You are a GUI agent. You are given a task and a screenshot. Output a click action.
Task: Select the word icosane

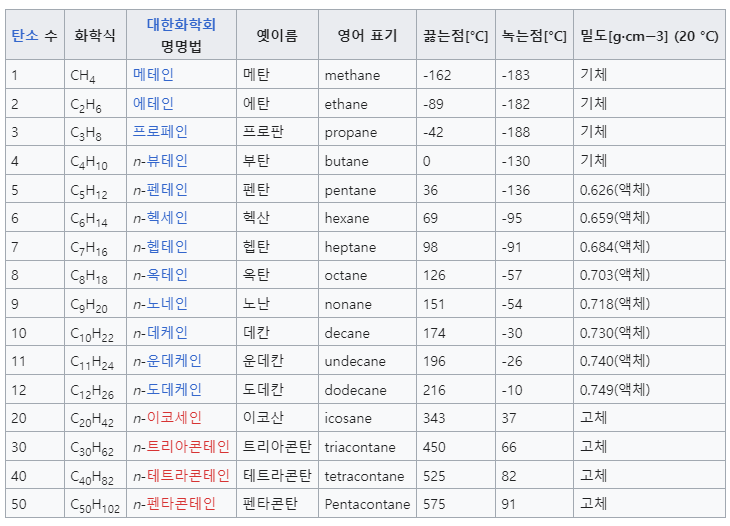pos(348,418)
